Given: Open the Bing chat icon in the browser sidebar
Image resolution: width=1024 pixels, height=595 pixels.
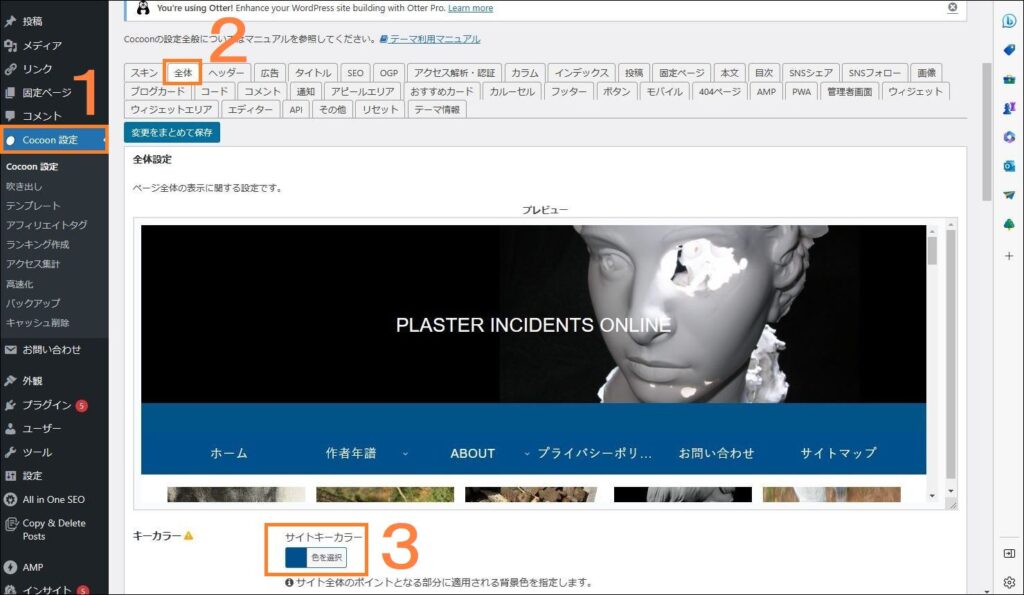Looking at the screenshot, I should [x=1009, y=21].
